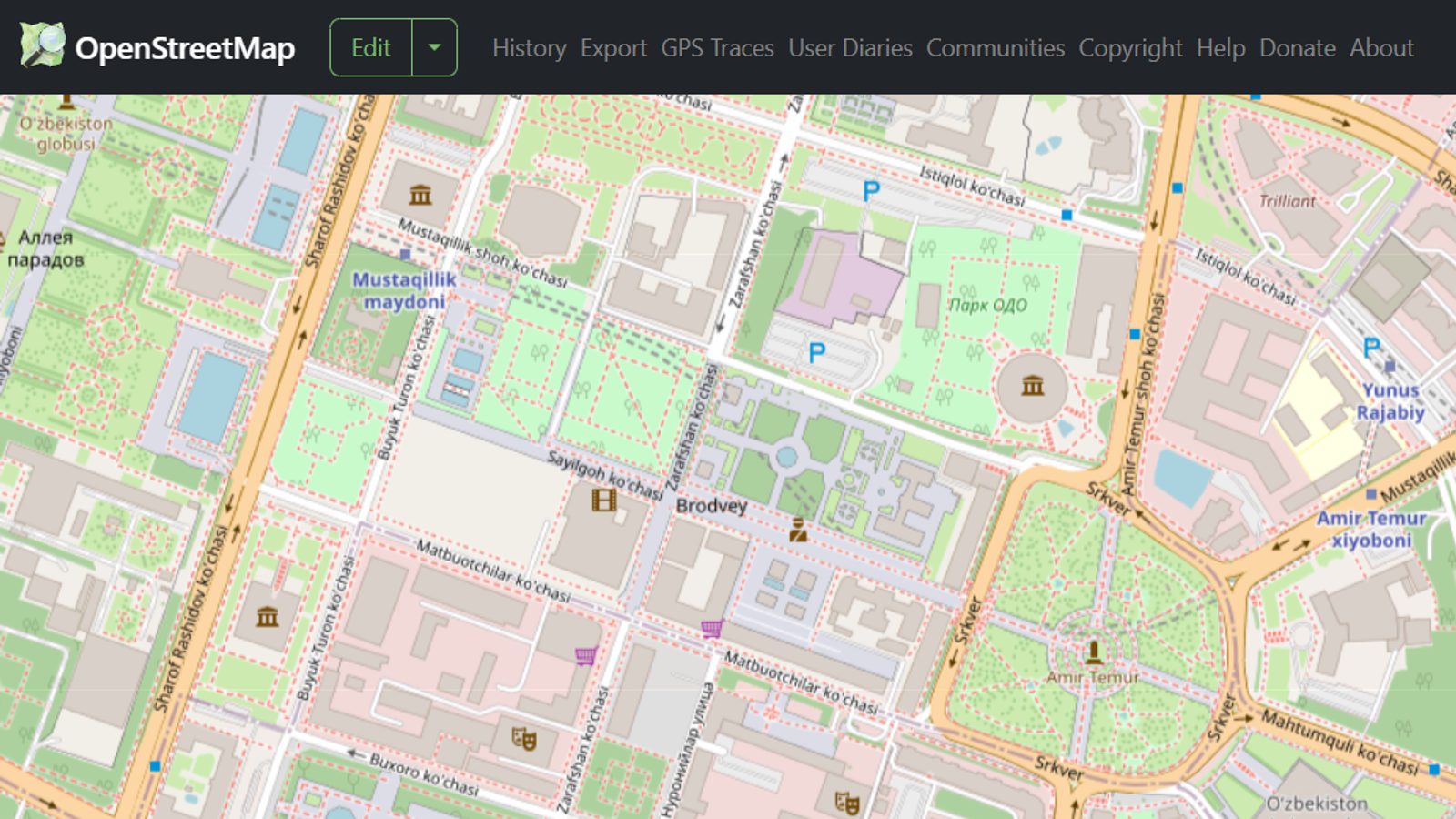This screenshot has width=1456, height=819.
Task: Open the Copyright link
Action: click(1130, 48)
